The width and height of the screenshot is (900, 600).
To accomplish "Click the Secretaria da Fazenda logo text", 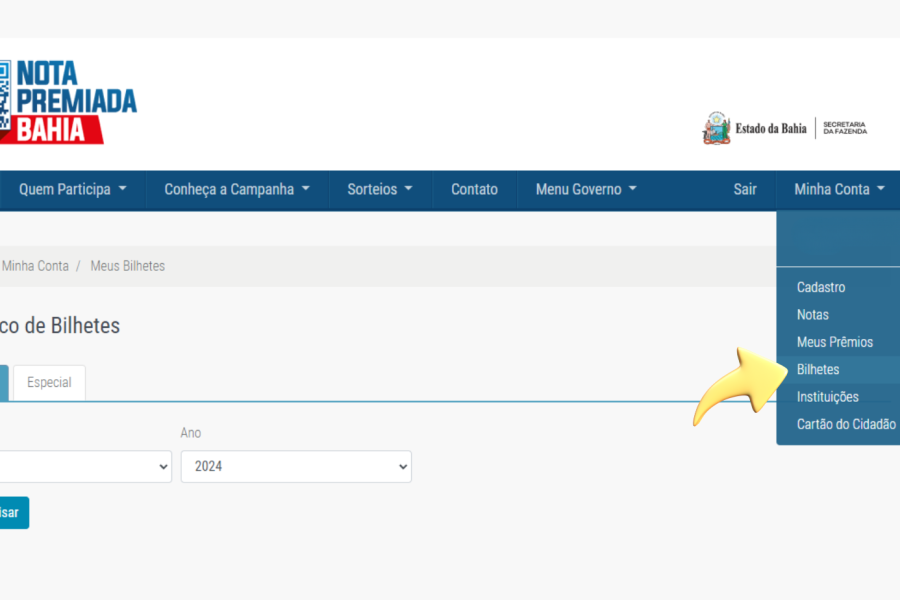I will (x=844, y=128).
